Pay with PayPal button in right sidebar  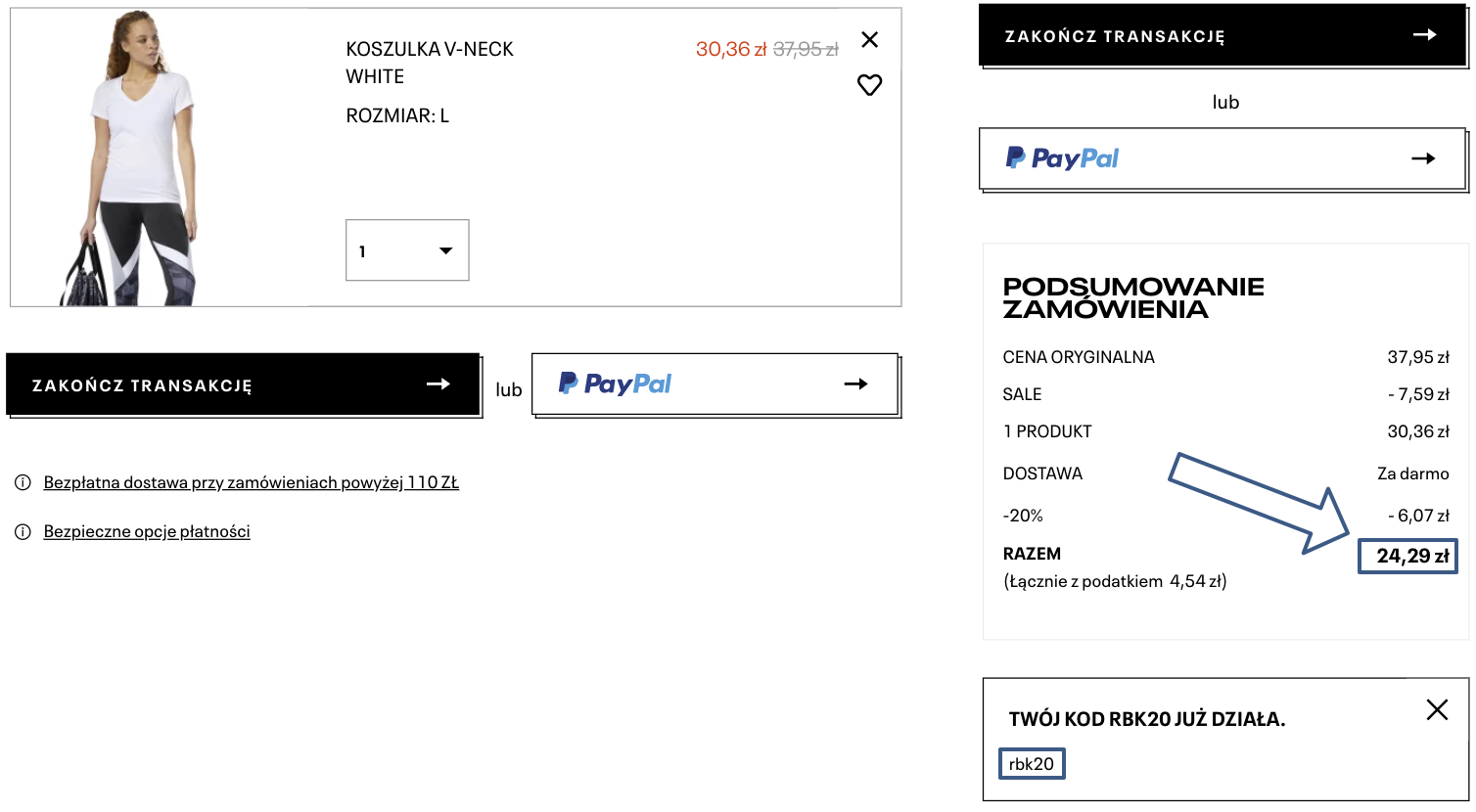coord(1222,158)
